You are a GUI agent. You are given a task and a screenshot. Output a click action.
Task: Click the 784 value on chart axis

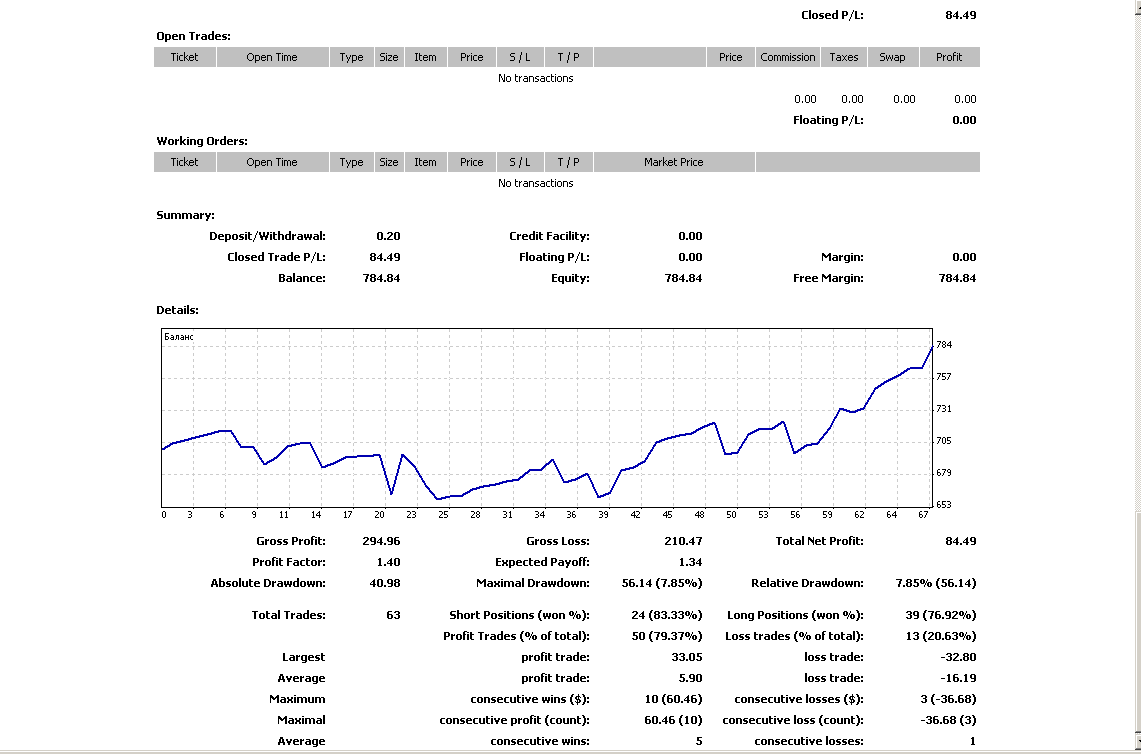(x=944, y=345)
